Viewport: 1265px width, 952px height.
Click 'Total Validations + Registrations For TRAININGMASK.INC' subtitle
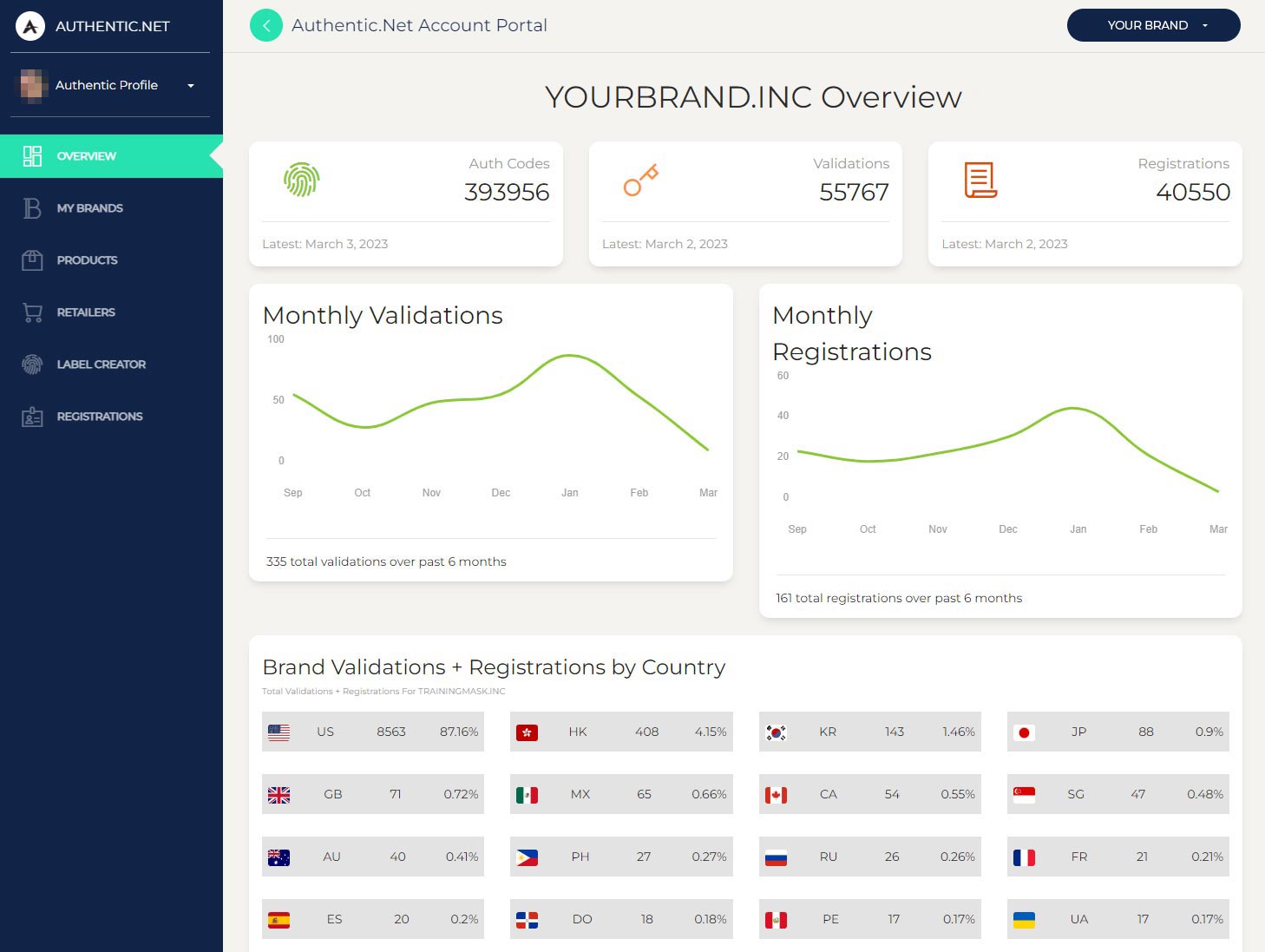(x=383, y=692)
